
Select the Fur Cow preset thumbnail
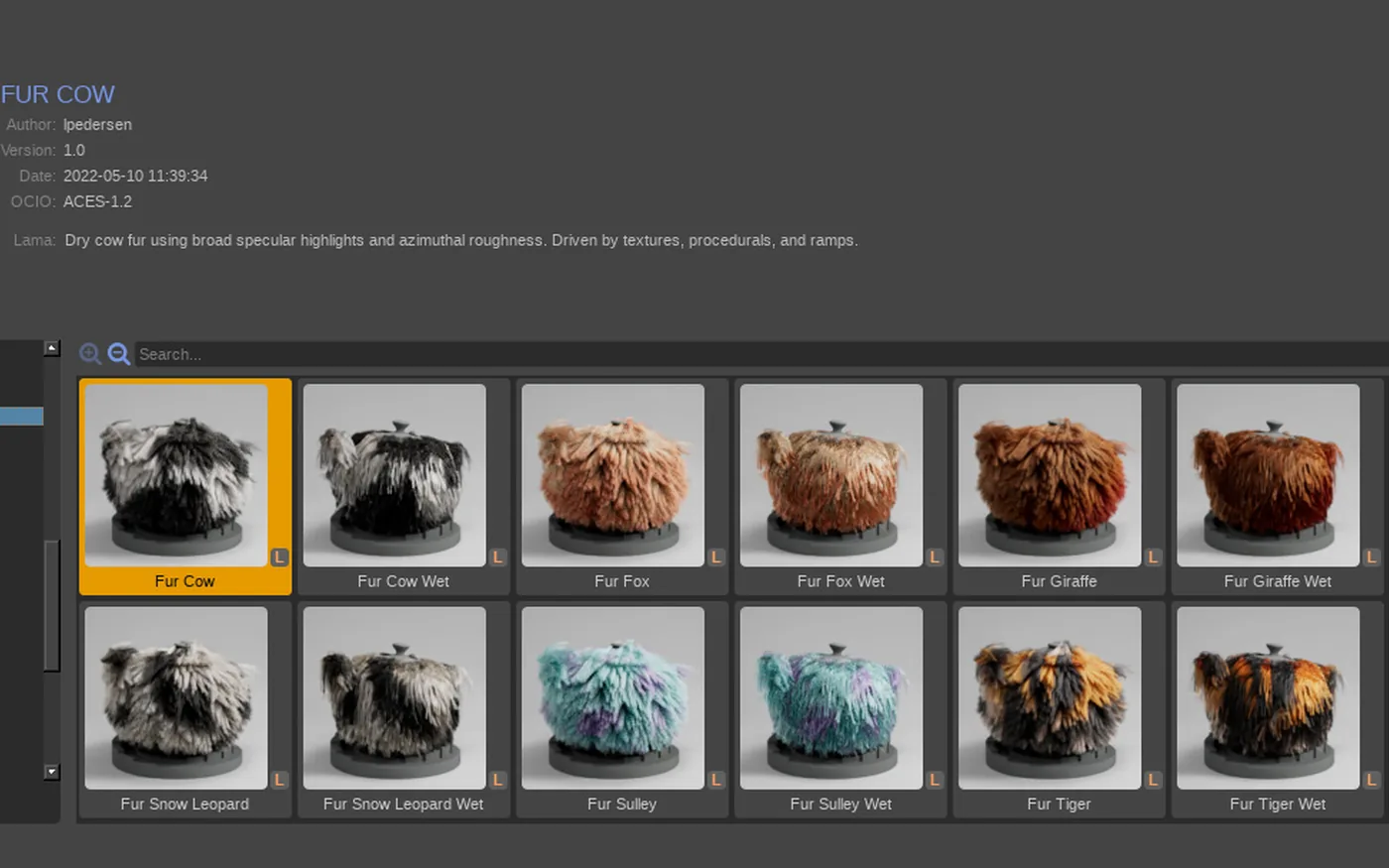pyautogui.click(x=177, y=475)
